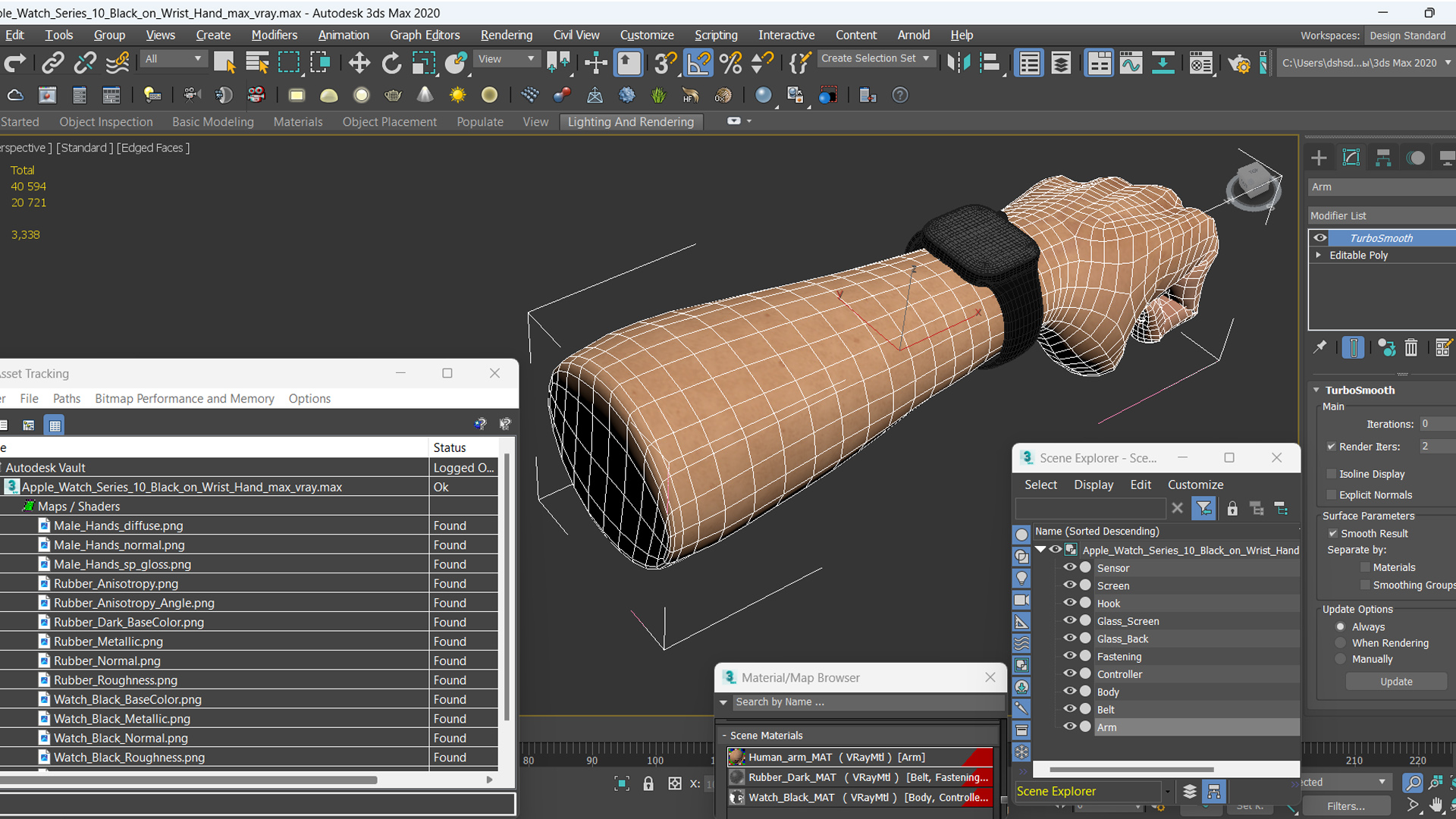Viewport: 1456px width, 819px height.
Task: Click Zoom icon in viewport navigation
Action: click(x=1412, y=782)
